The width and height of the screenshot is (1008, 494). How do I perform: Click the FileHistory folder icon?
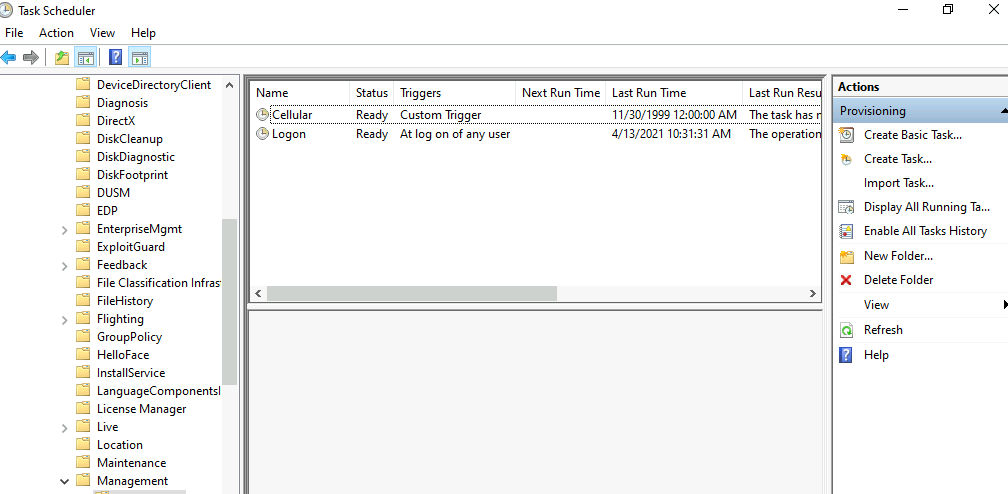click(x=83, y=300)
